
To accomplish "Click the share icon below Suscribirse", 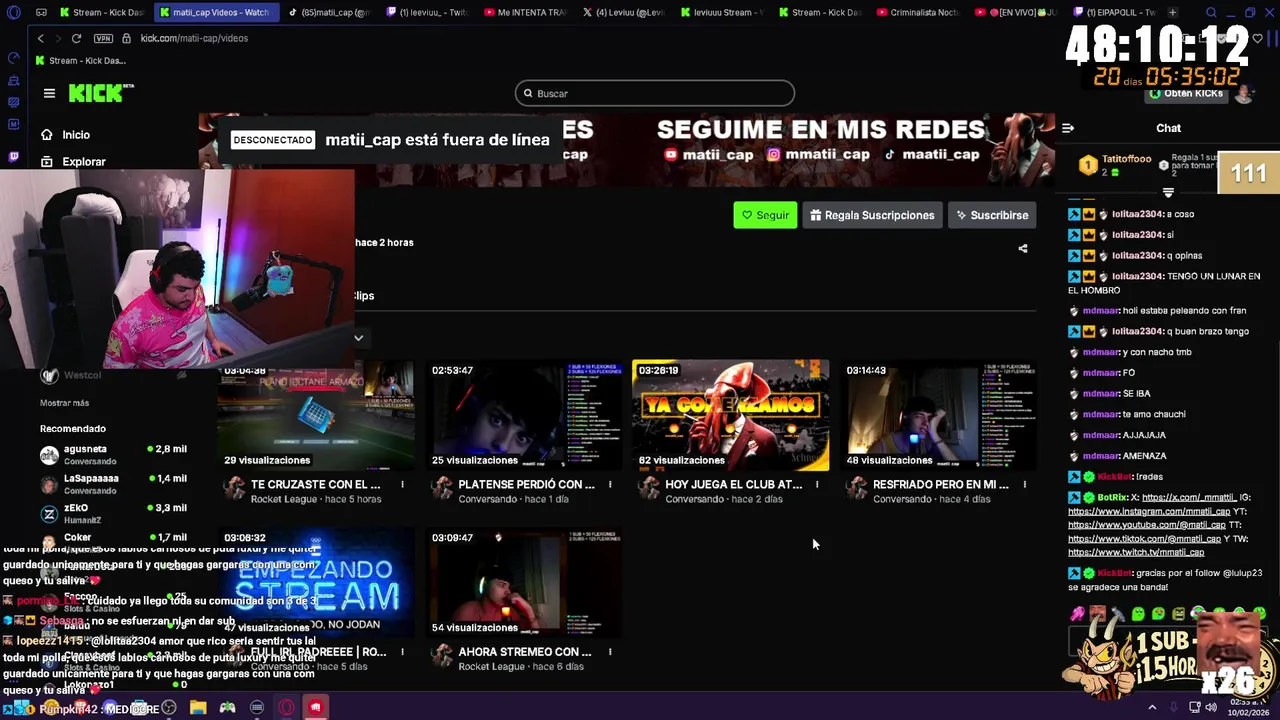I will [x=1022, y=248].
